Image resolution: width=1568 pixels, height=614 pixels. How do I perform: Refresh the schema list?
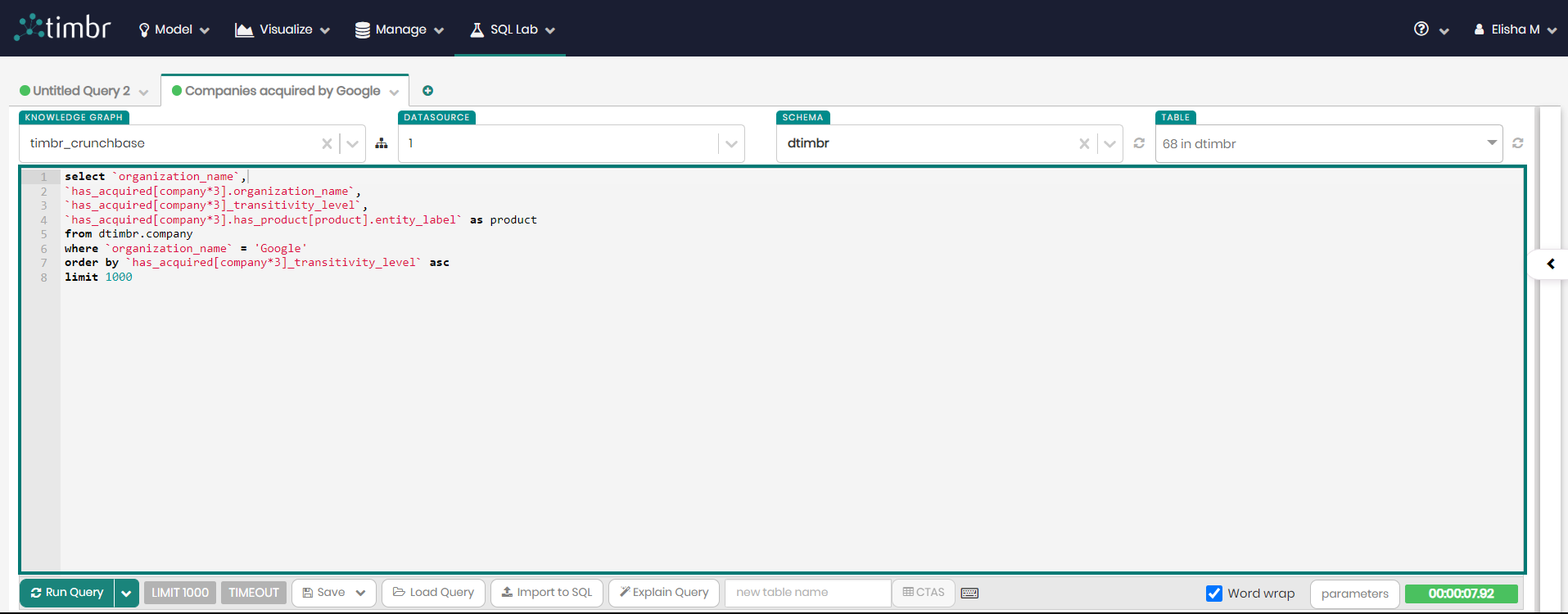tap(1139, 143)
